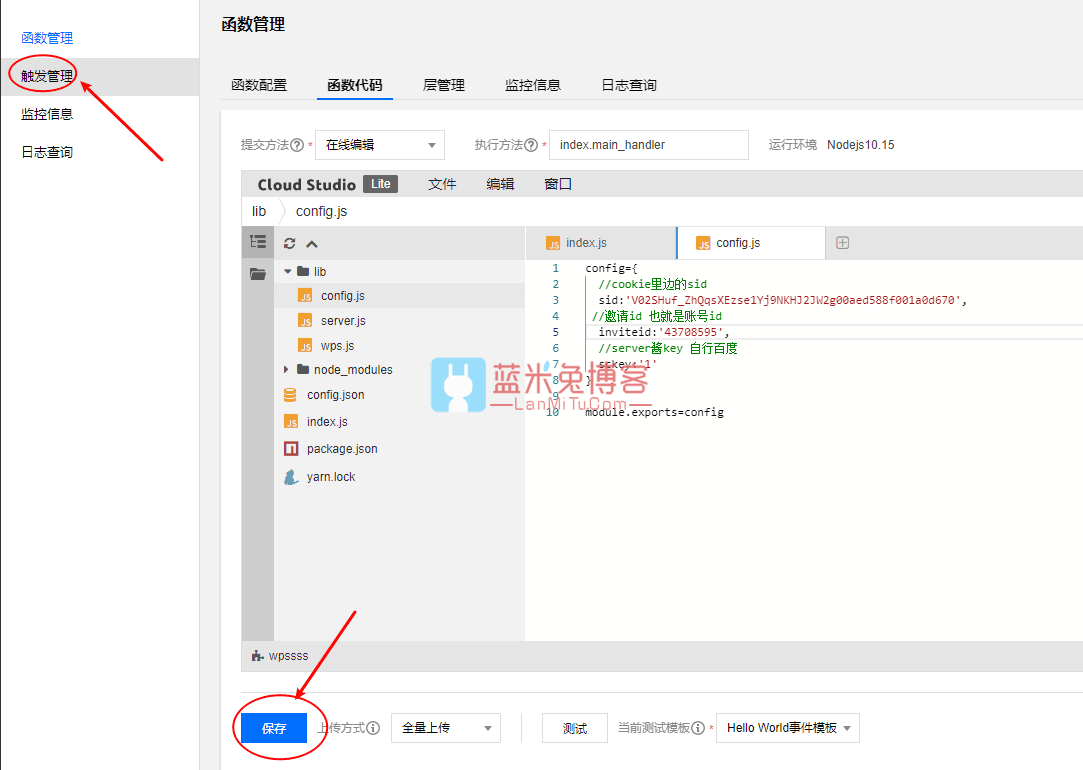
Task: Click the lib folder icon
Action: 303,271
